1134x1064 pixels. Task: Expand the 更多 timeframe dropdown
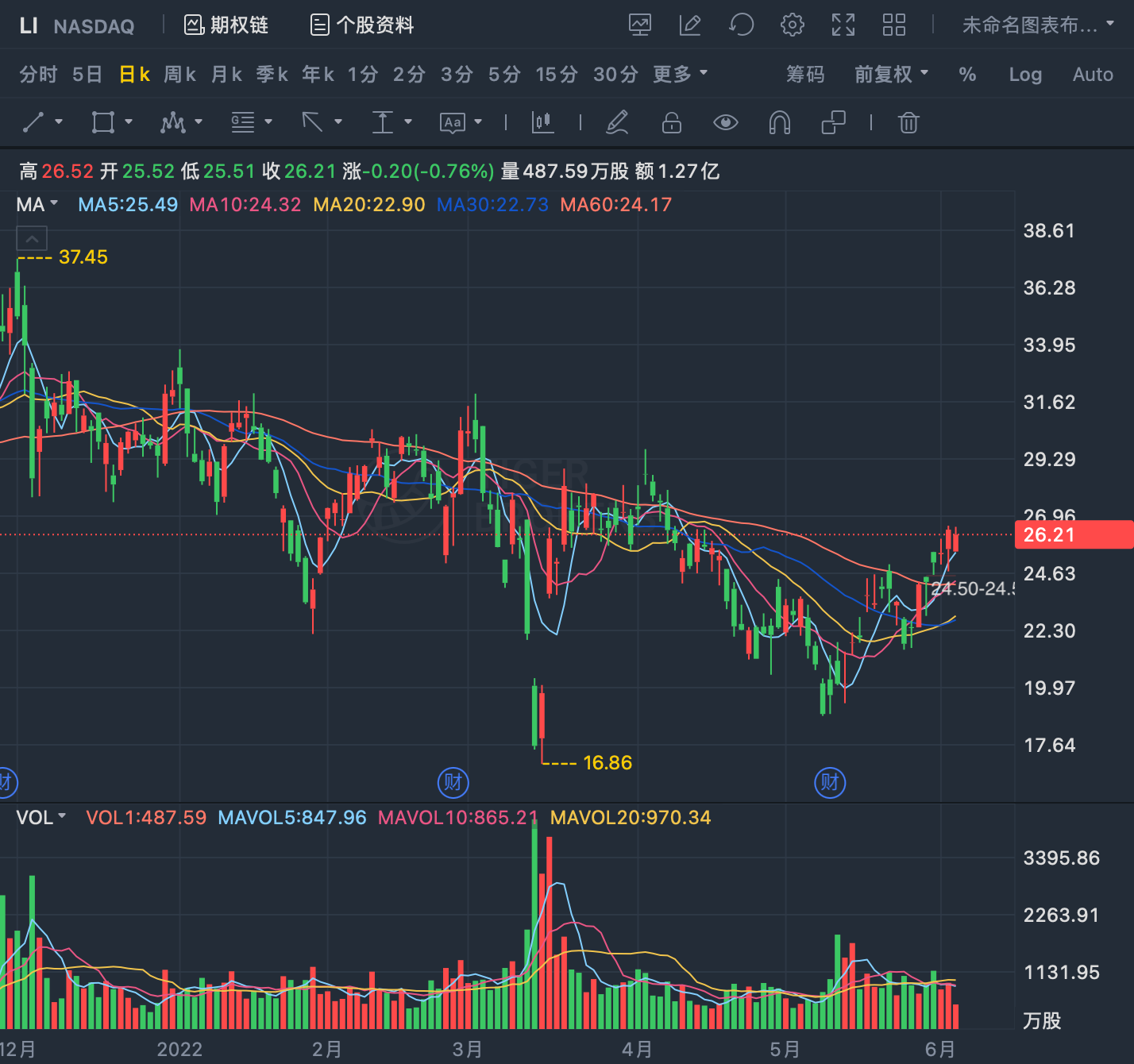(x=680, y=74)
